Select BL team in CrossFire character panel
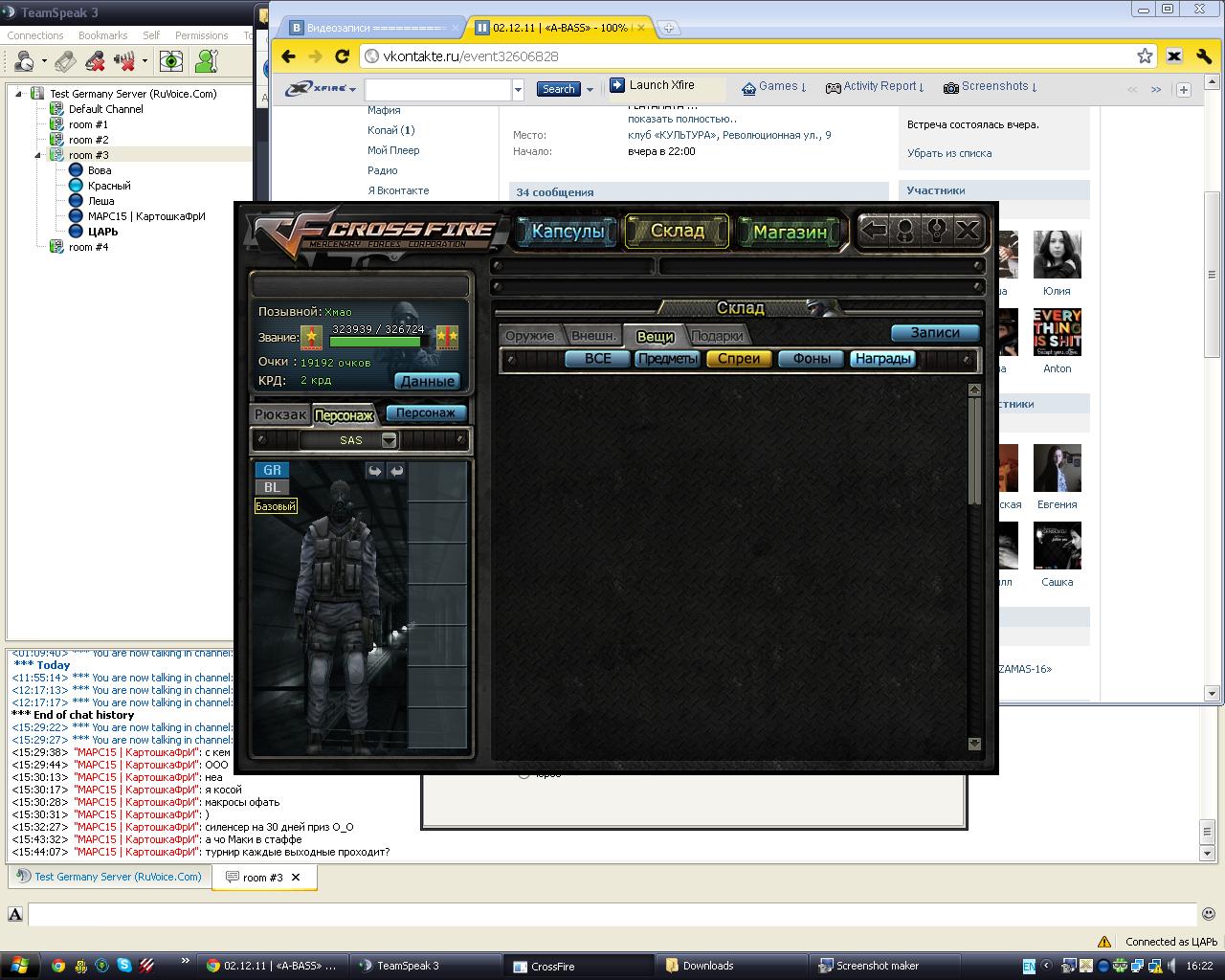Image resolution: width=1225 pixels, height=980 pixels. pos(273,487)
